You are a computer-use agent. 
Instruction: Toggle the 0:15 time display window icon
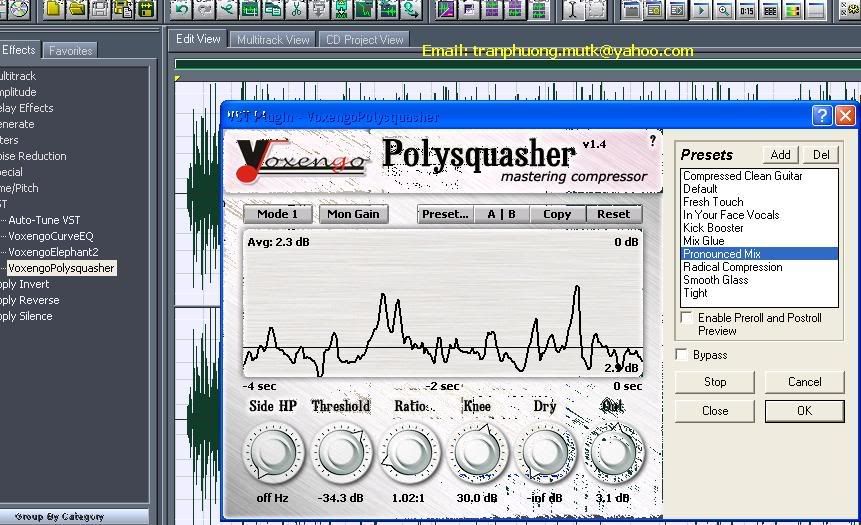click(747, 9)
